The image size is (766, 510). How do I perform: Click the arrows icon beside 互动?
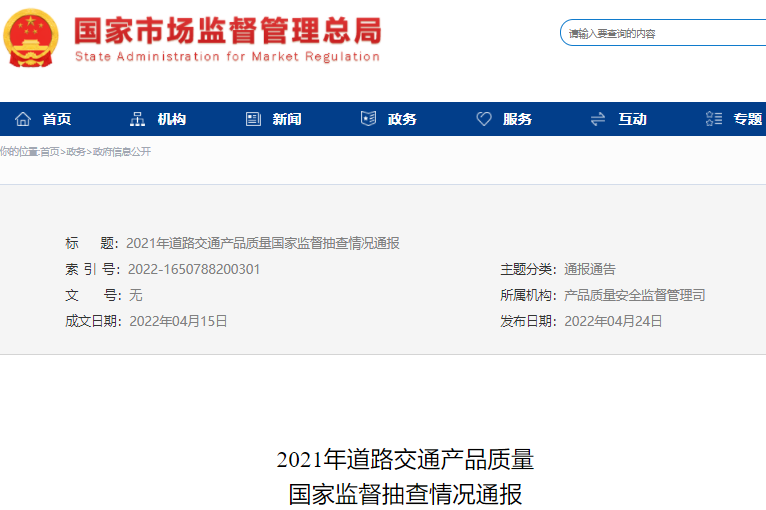[x=598, y=119]
